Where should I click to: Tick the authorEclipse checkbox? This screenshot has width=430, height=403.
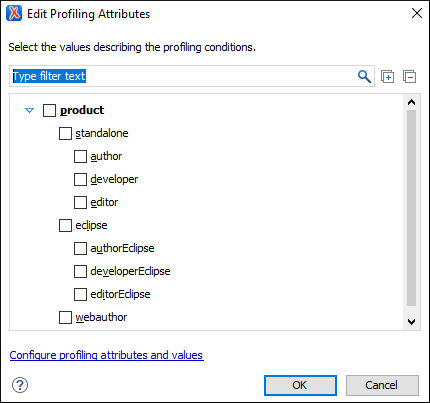[x=80, y=248]
